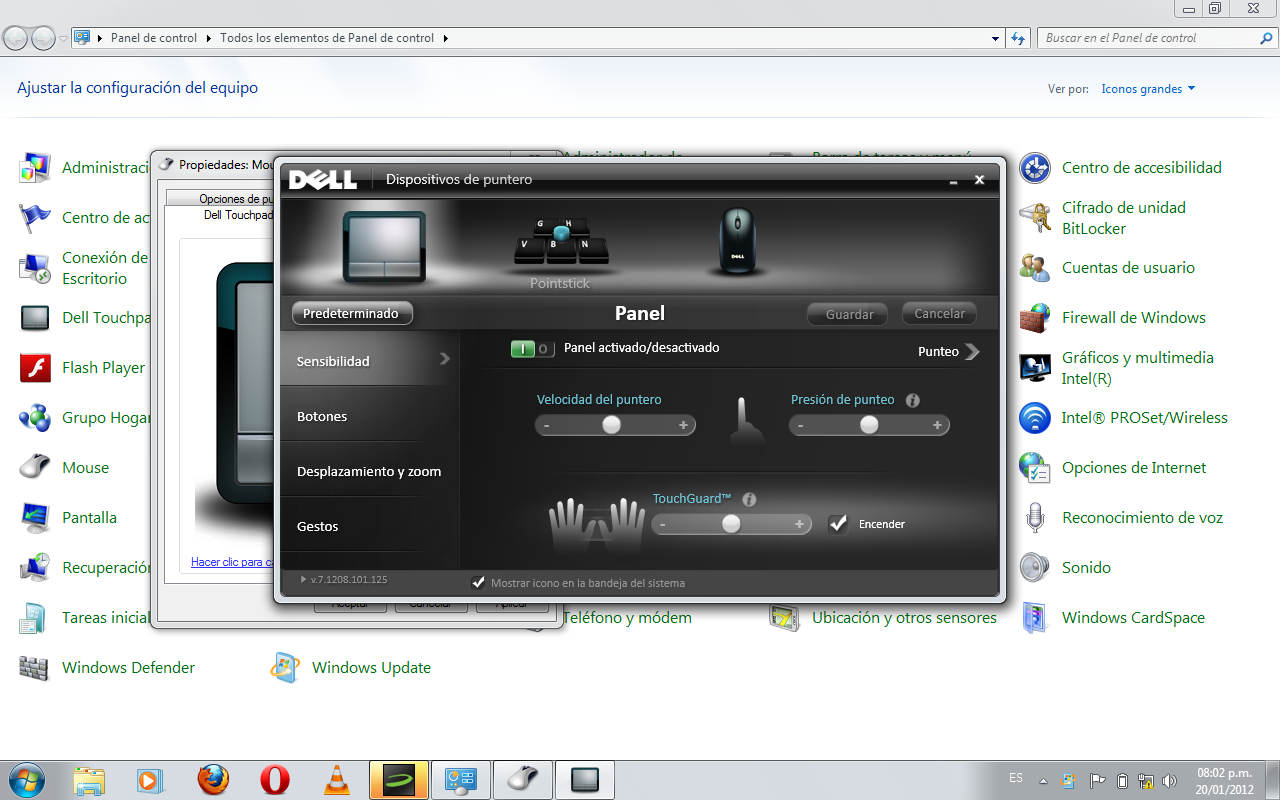Click Predeterminado button
1280x800 pixels.
[351, 313]
